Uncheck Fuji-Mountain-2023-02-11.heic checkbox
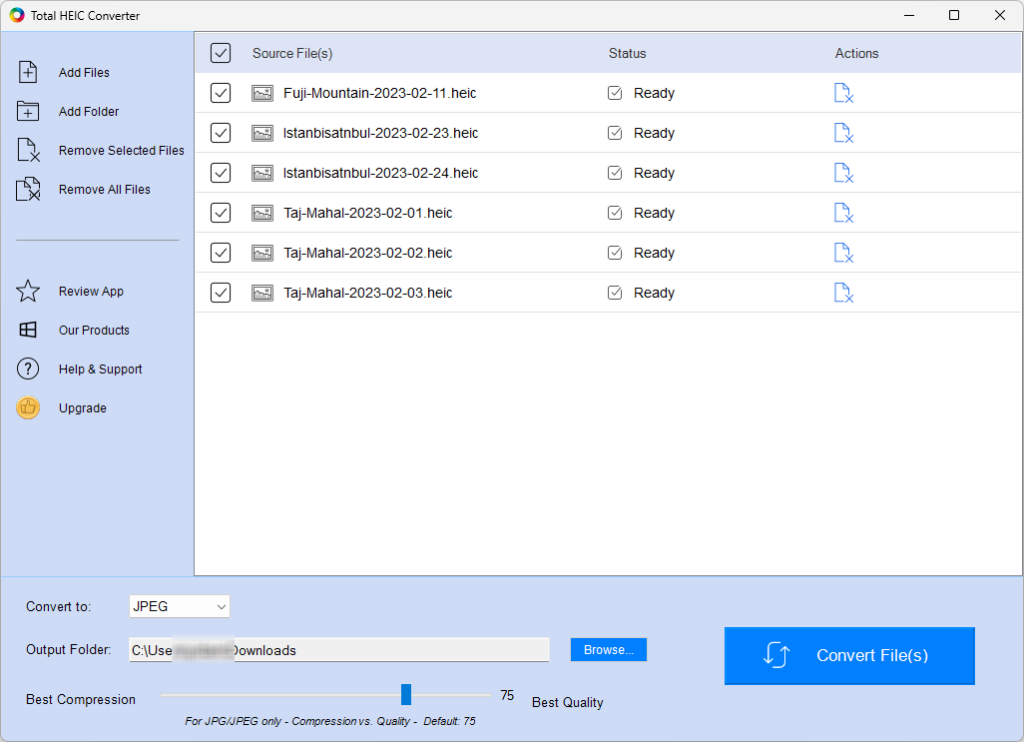1024x742 pixels. 221,93
